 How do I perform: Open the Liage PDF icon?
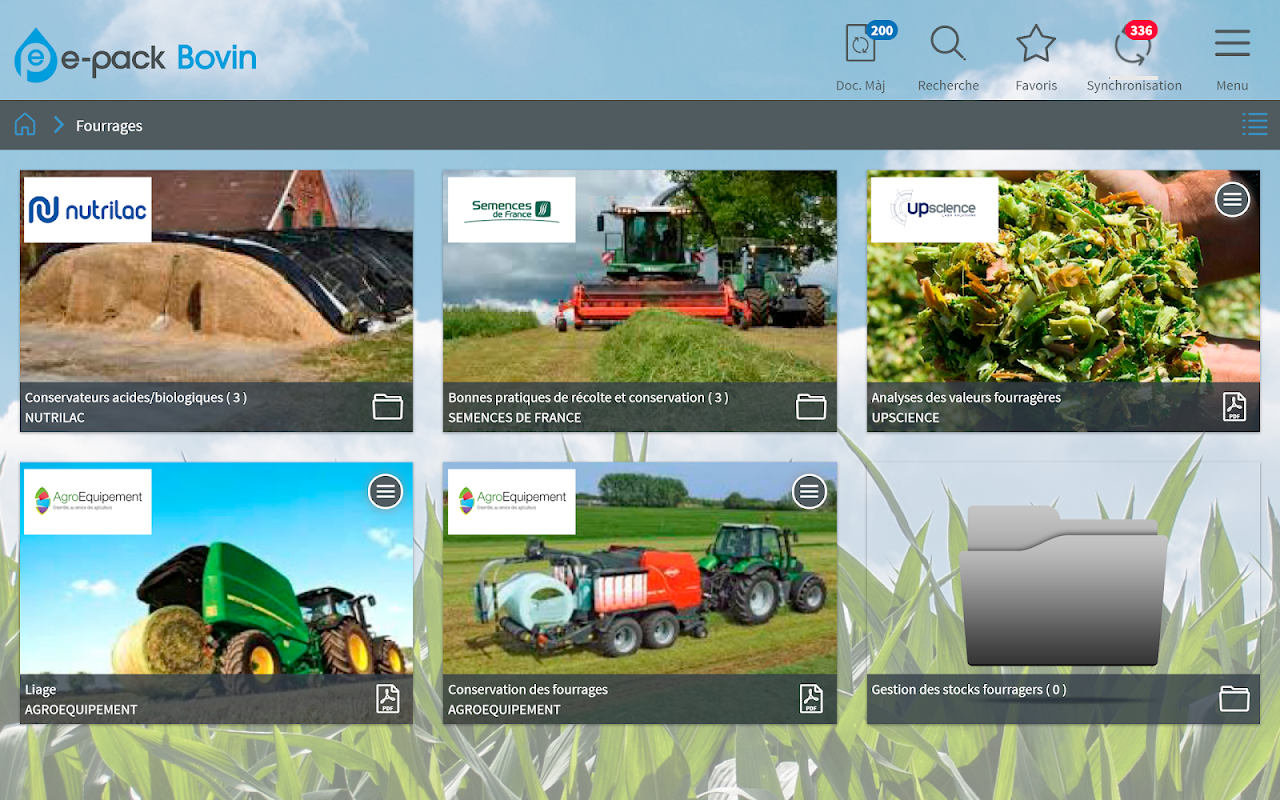pyautogui.click(x=387, y=698)
